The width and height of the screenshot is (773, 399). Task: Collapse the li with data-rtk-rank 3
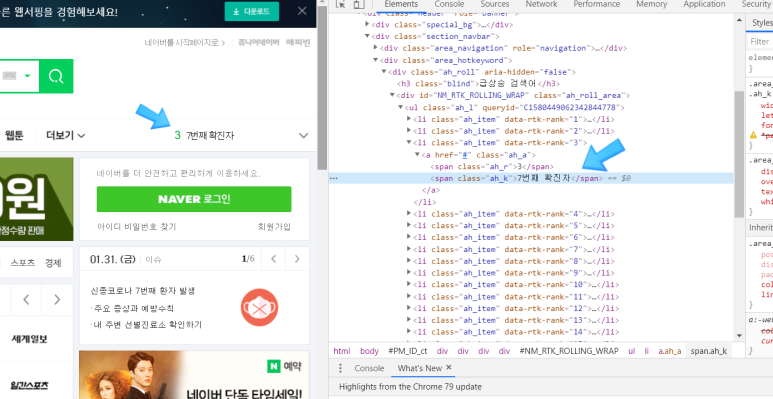(409, 143)
